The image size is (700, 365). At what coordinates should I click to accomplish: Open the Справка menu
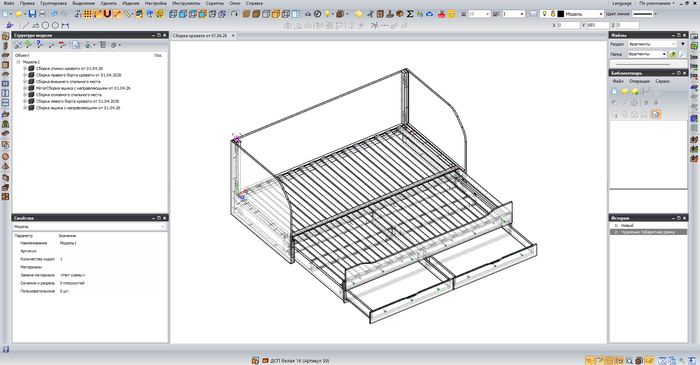254,3
